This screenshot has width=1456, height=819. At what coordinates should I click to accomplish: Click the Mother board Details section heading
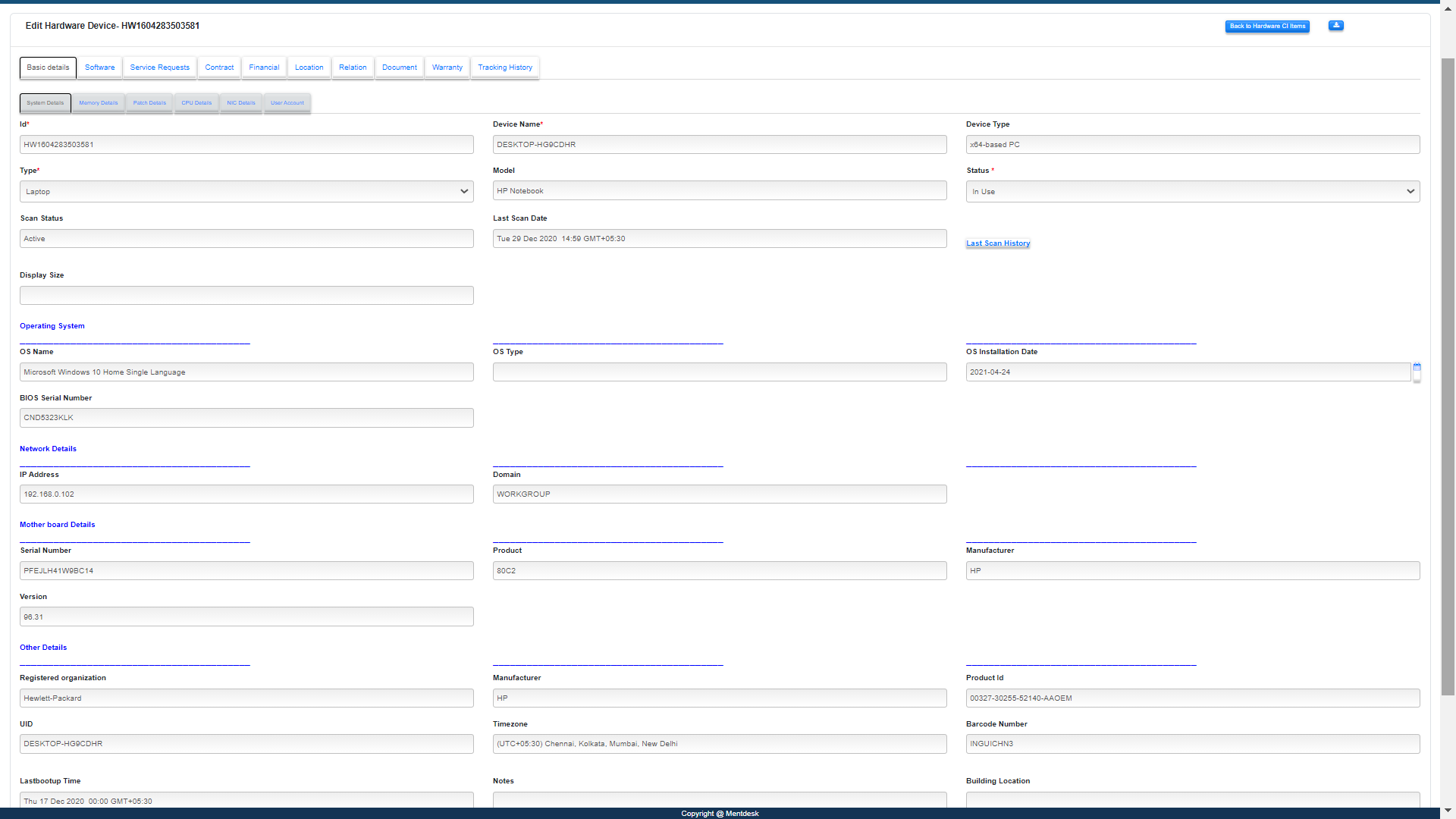point(58,525)
